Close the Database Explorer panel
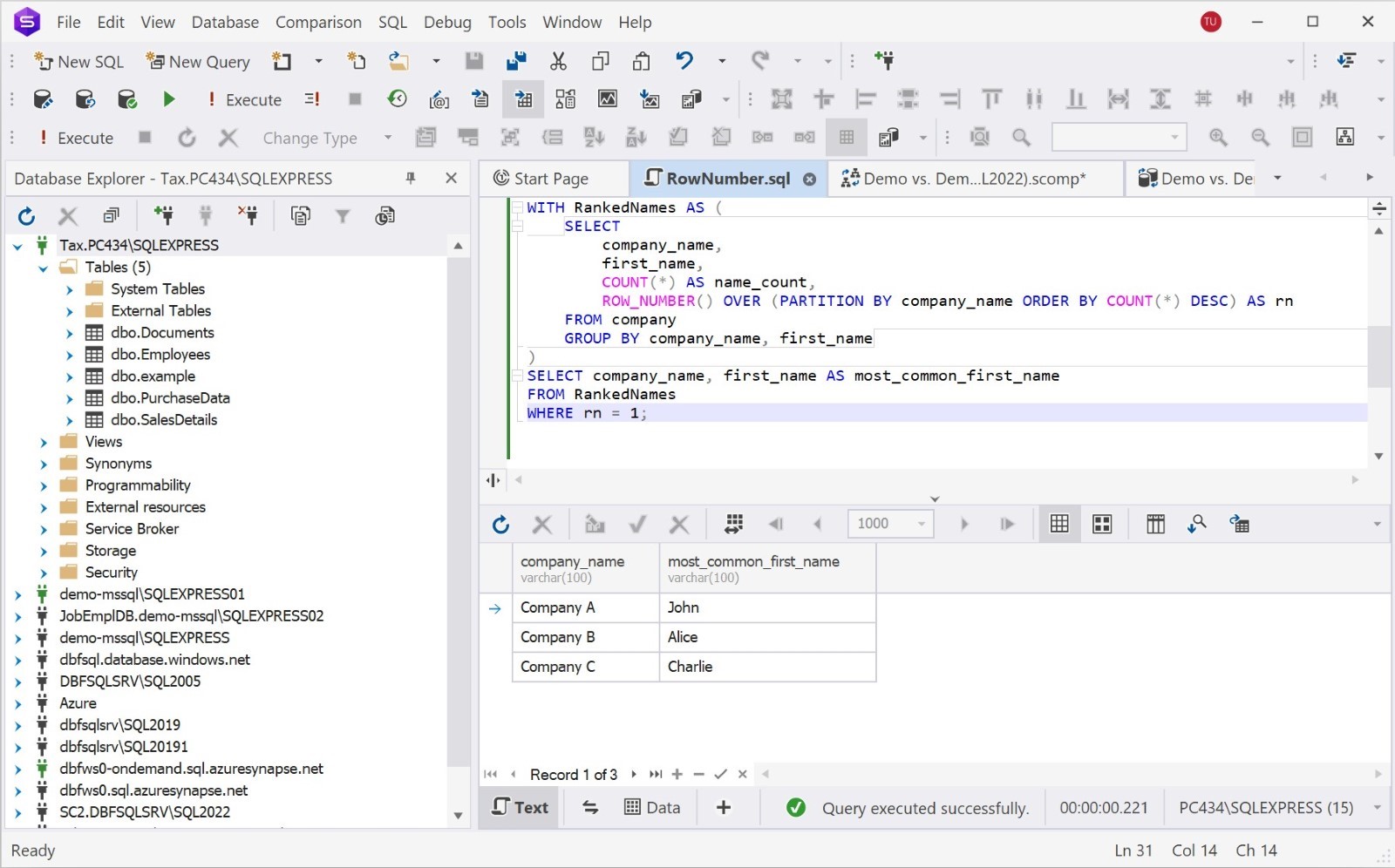The image size is (1395, 868). pos(451,179)
